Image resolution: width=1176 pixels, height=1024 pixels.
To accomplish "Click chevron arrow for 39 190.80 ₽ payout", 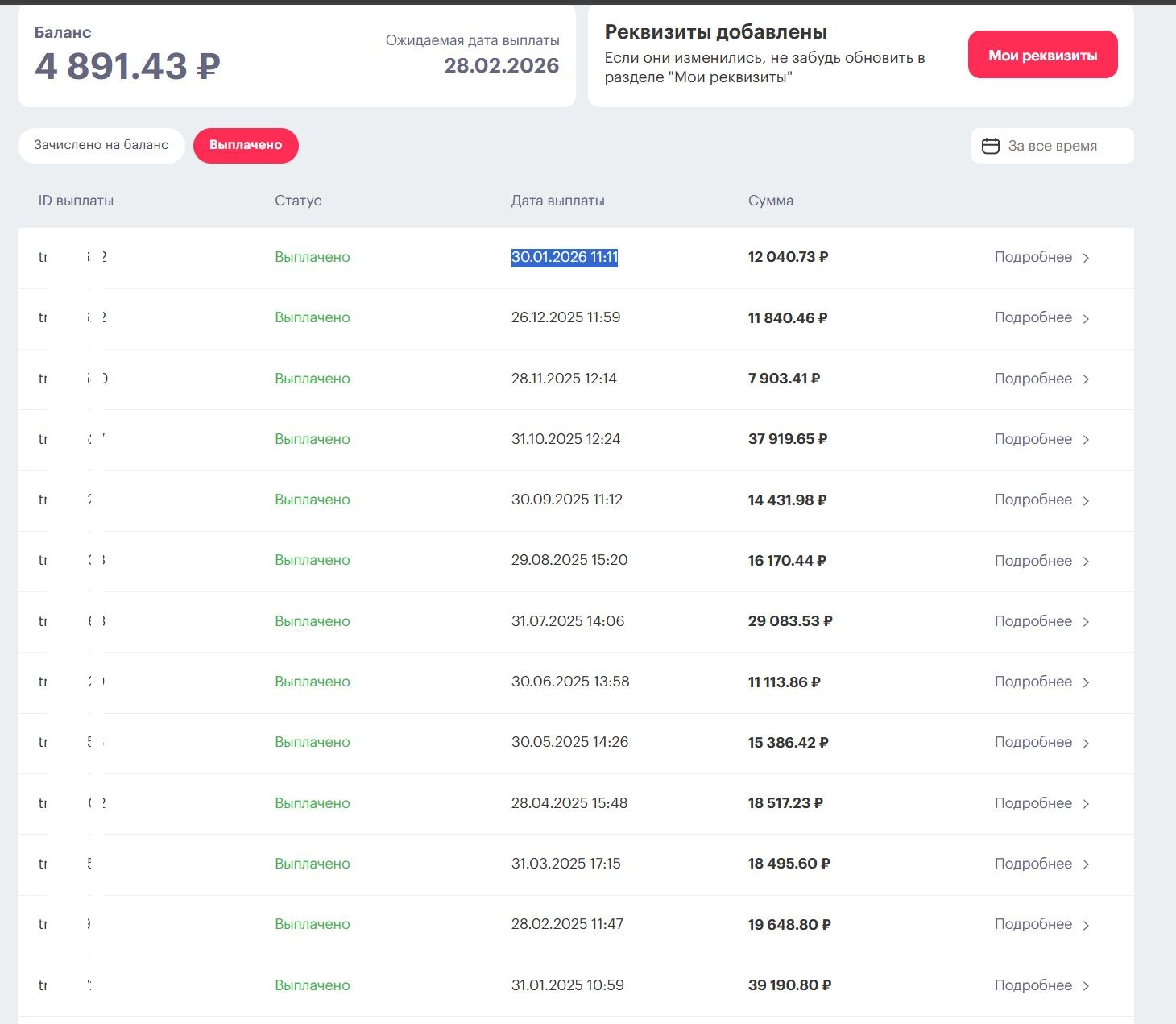I will (x=1086, y=986).
